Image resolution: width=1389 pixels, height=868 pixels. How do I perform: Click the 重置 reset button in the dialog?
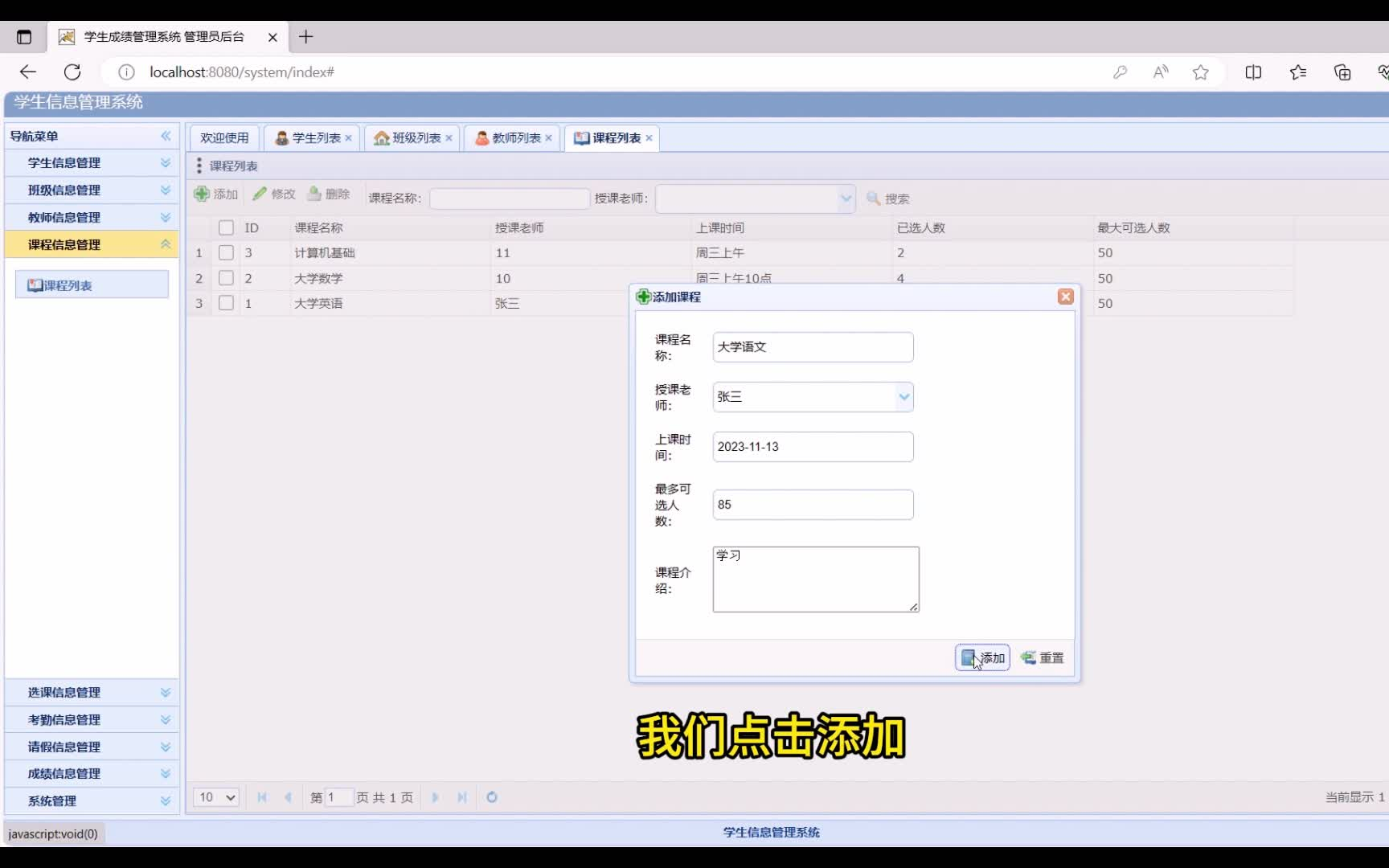click(1043, 657)
